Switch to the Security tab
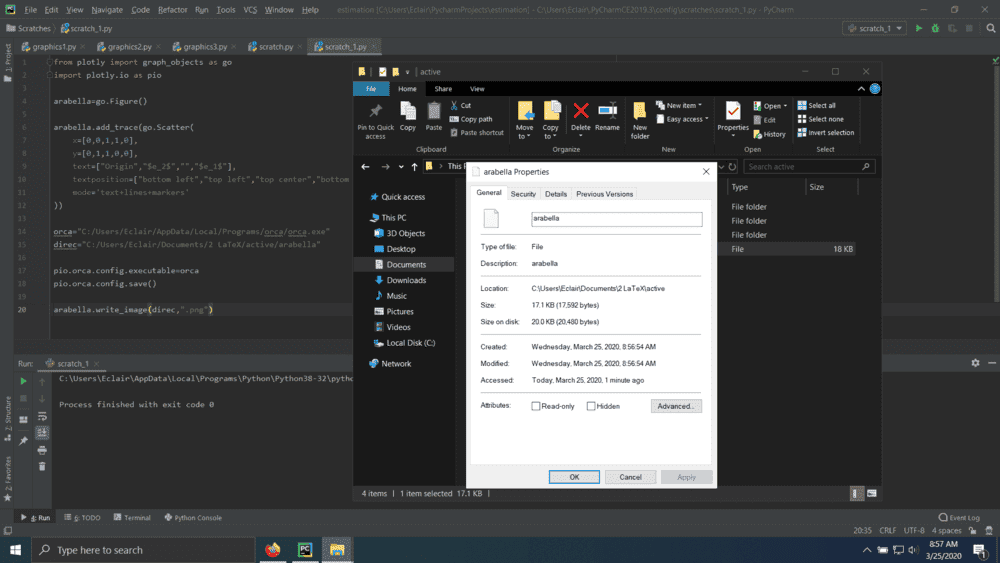Screen dimensions: 1000x563 coord(523,194)
